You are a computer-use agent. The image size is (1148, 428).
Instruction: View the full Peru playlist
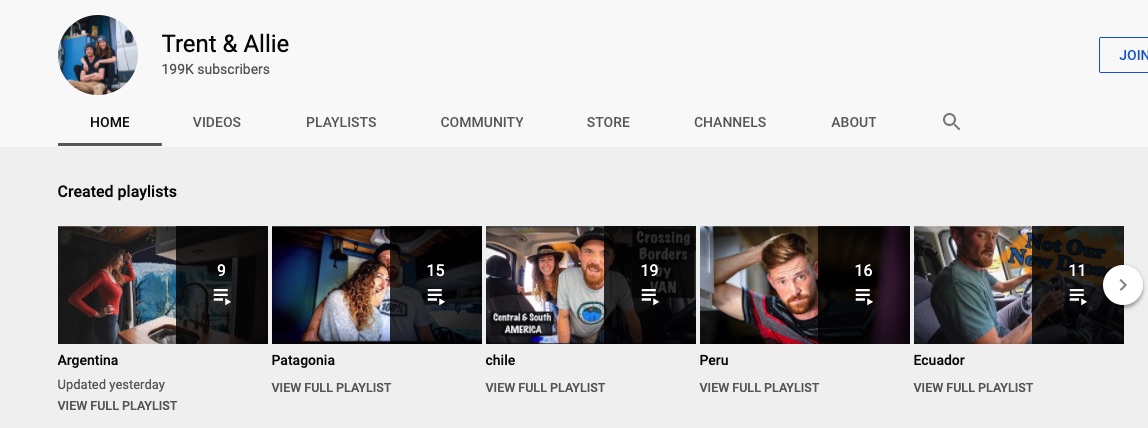[759, 388]
